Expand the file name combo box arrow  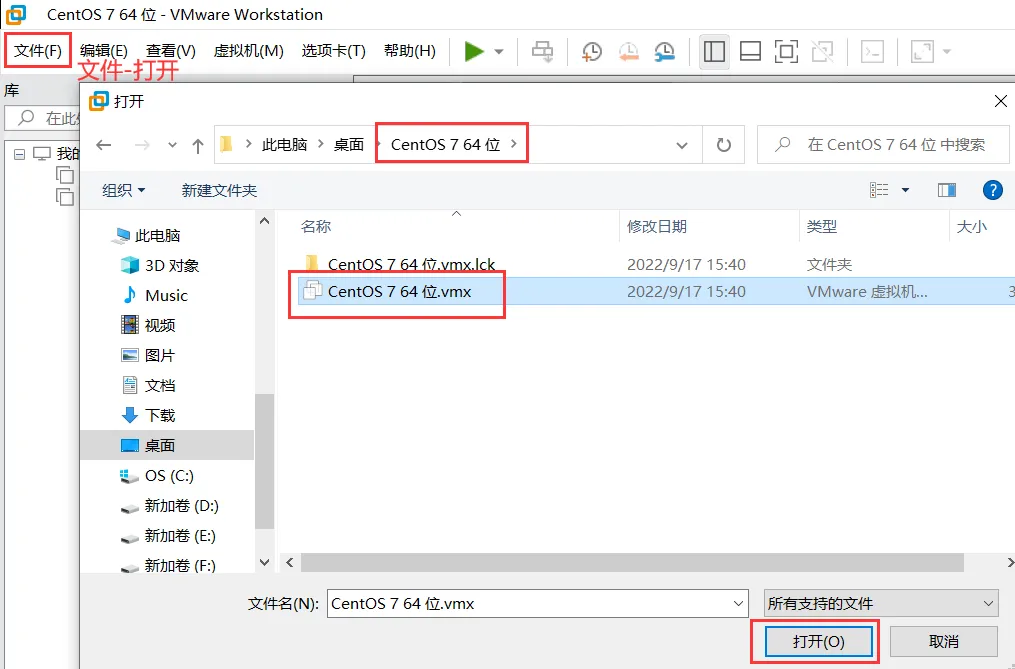tap(738, 604)
